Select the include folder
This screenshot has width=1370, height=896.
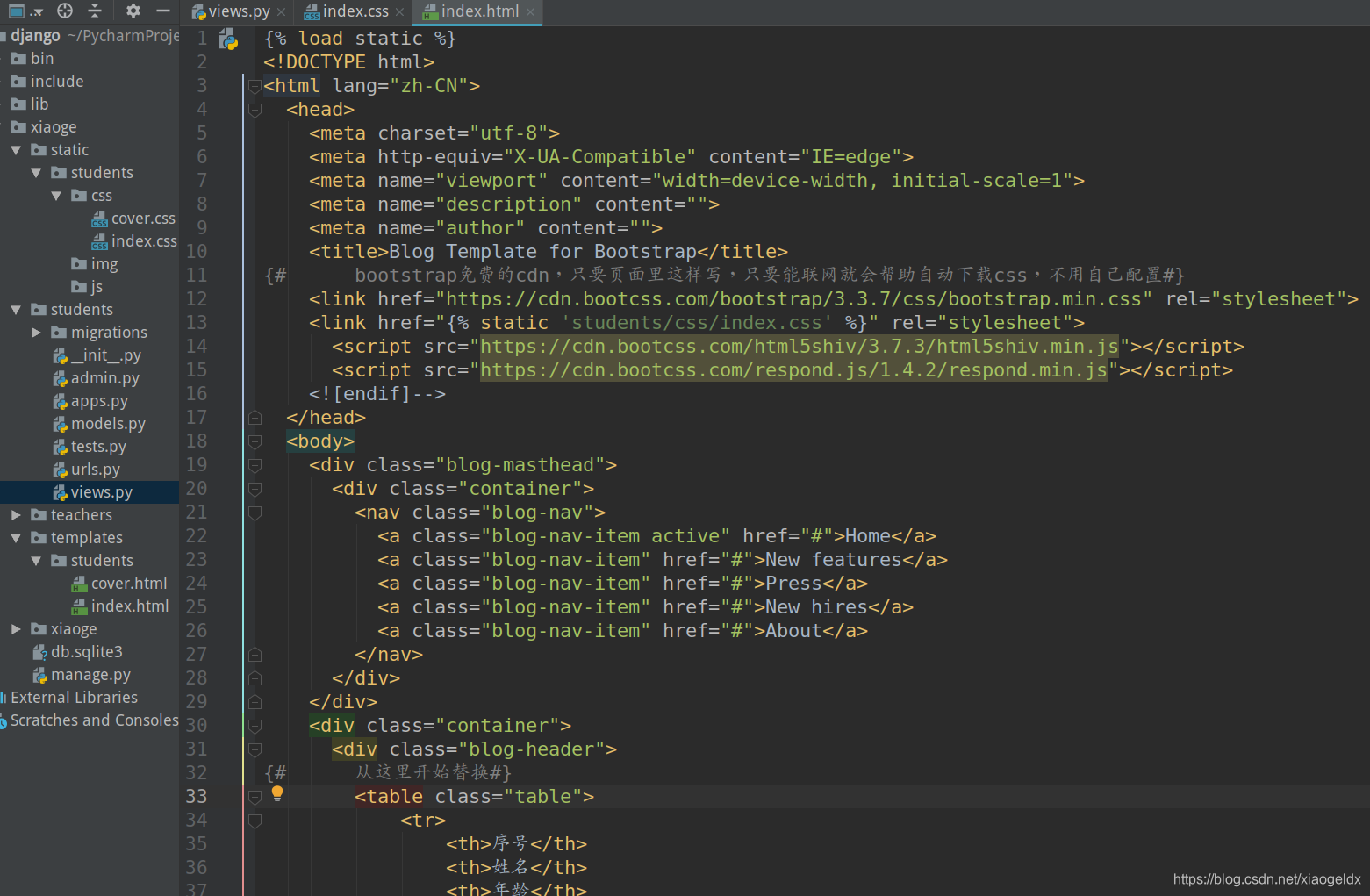tap(47, 82)
